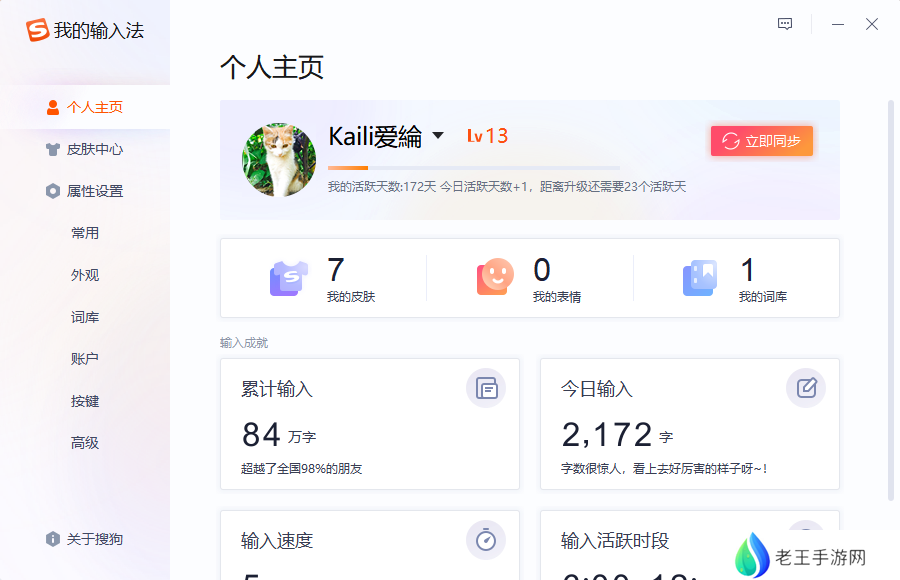Click the Lv13 level badge

coord(487,136)
